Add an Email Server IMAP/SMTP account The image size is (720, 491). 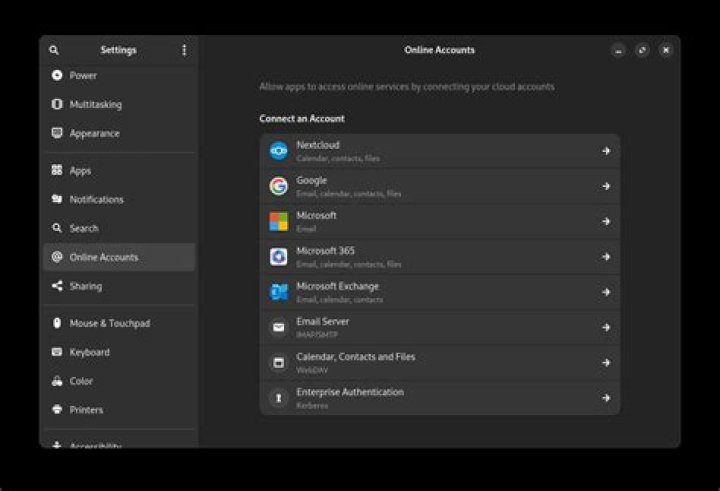click(x=440, y=327)
